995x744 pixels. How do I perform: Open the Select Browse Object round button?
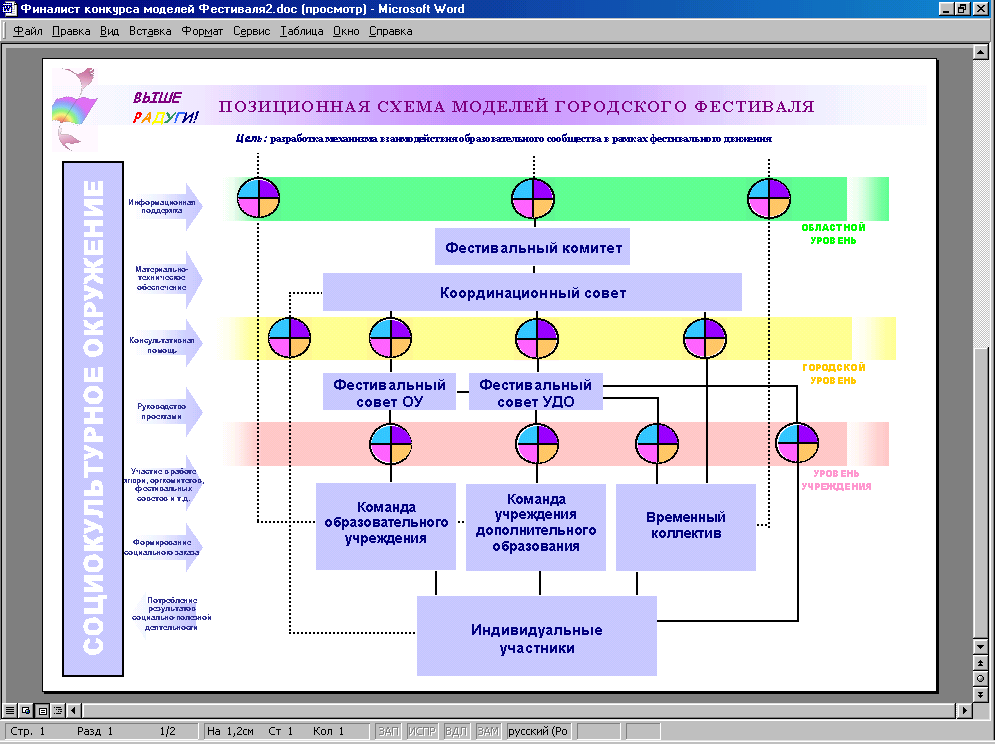click(981, 678)
